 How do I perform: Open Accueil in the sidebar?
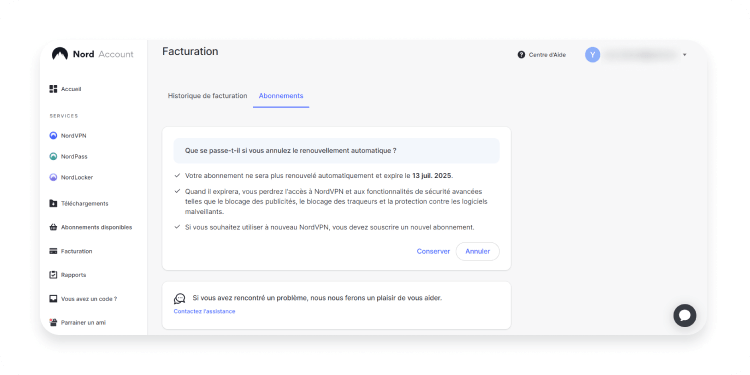pyautogui.click(x=65, y=89)
